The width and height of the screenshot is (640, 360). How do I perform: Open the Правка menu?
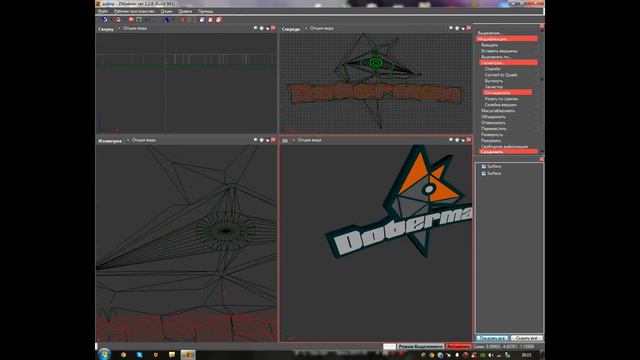[185, 11]
